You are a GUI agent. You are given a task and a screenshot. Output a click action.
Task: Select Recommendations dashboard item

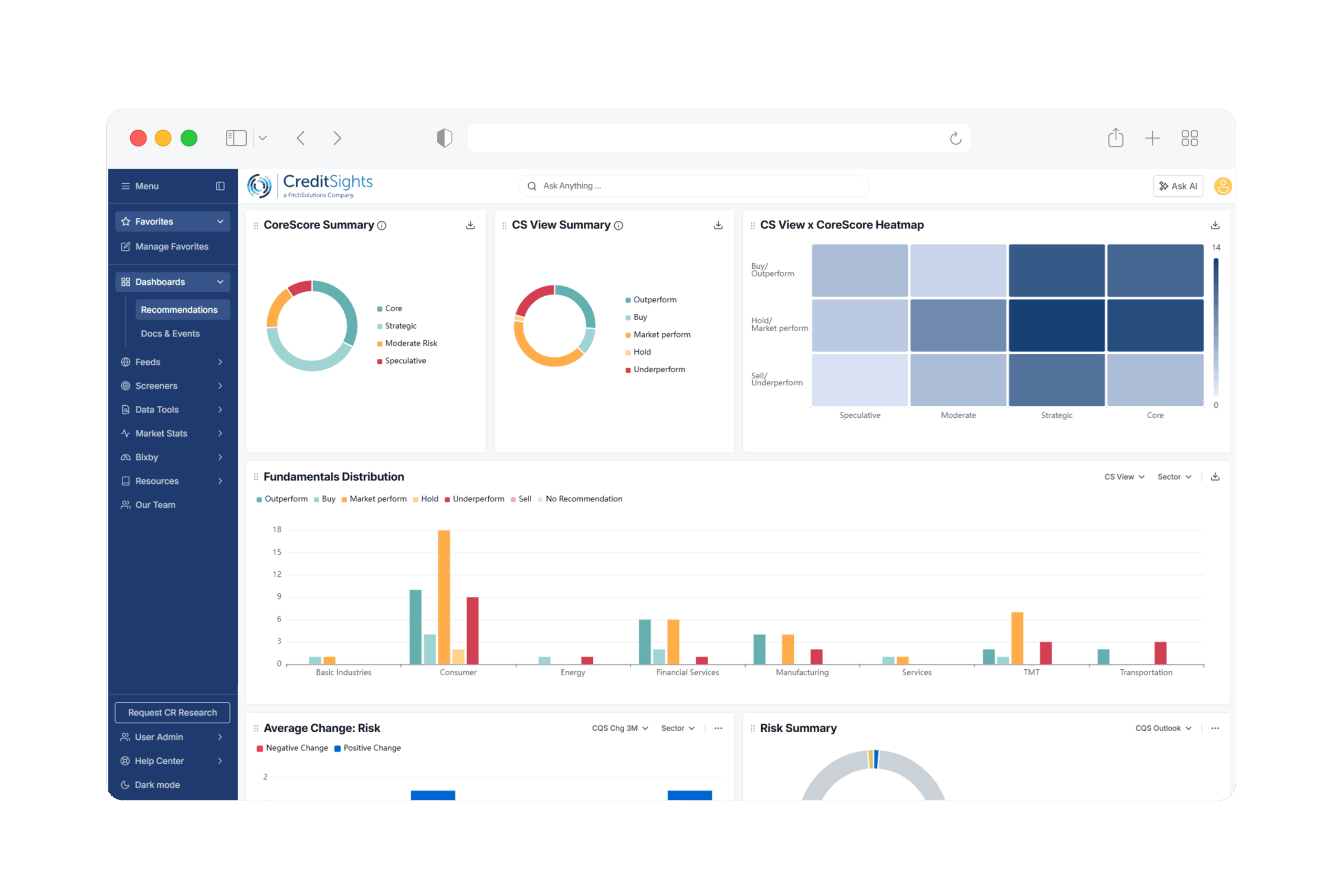click(x=179, y=310)
